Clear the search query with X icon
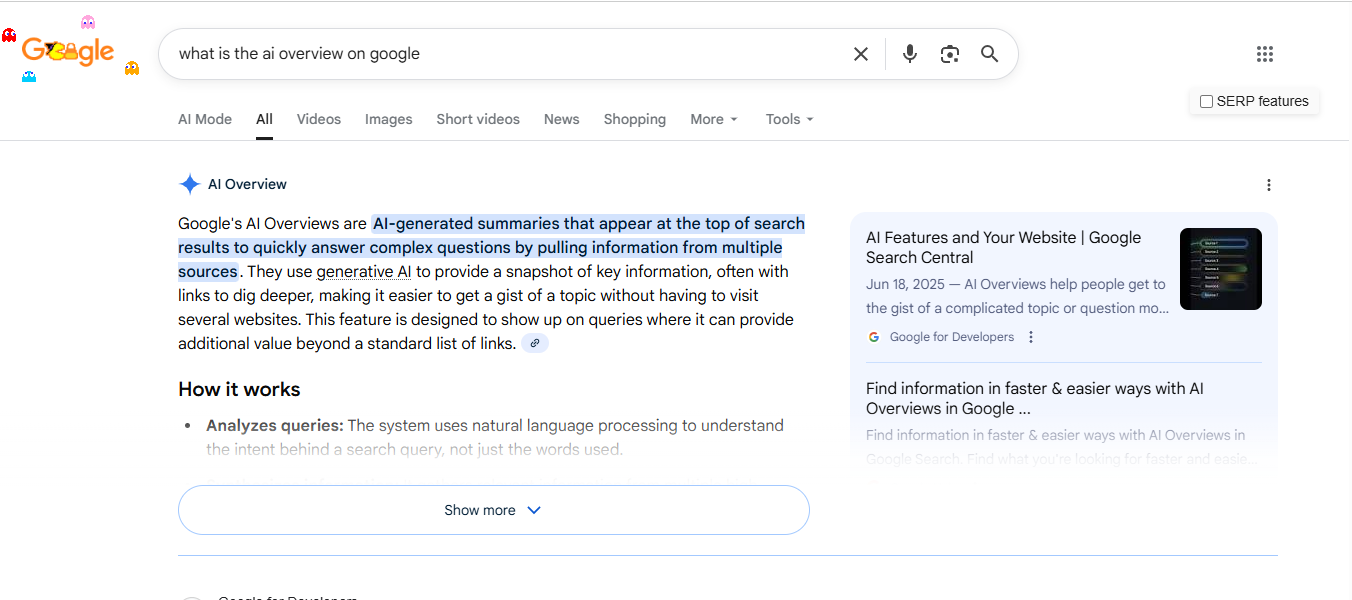Image resolution: width=1352 pixels, height=600 pixels. tap(860, 54)
